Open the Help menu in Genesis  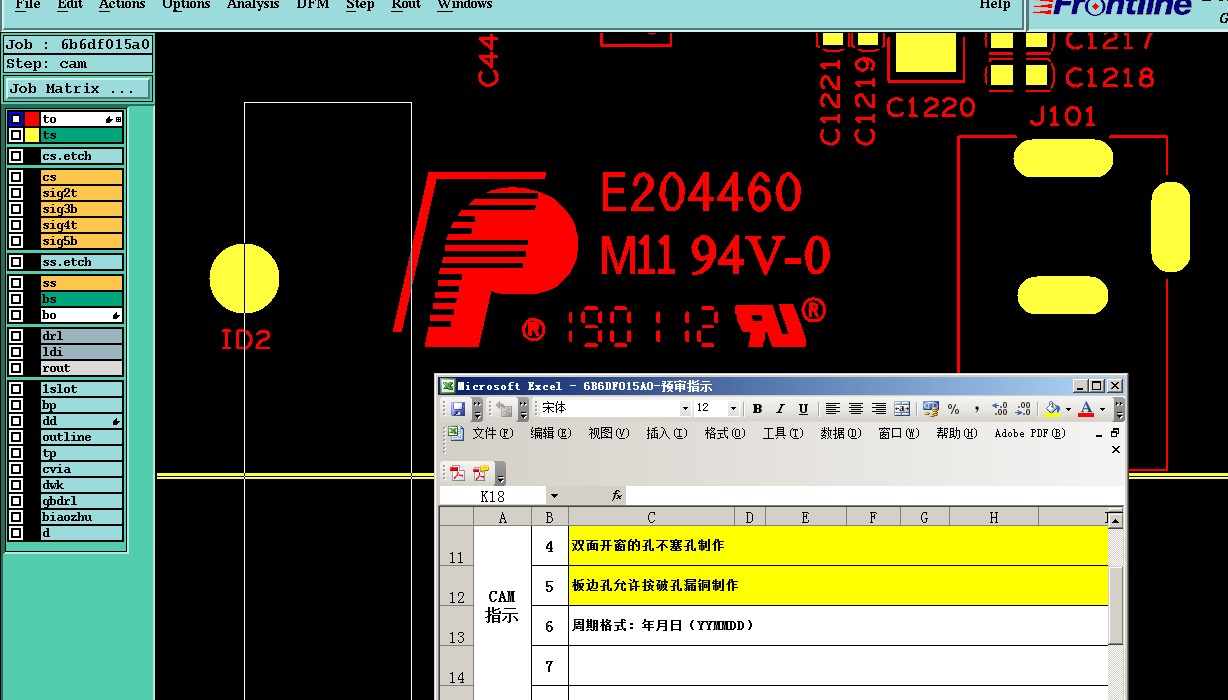coord(994,5)
